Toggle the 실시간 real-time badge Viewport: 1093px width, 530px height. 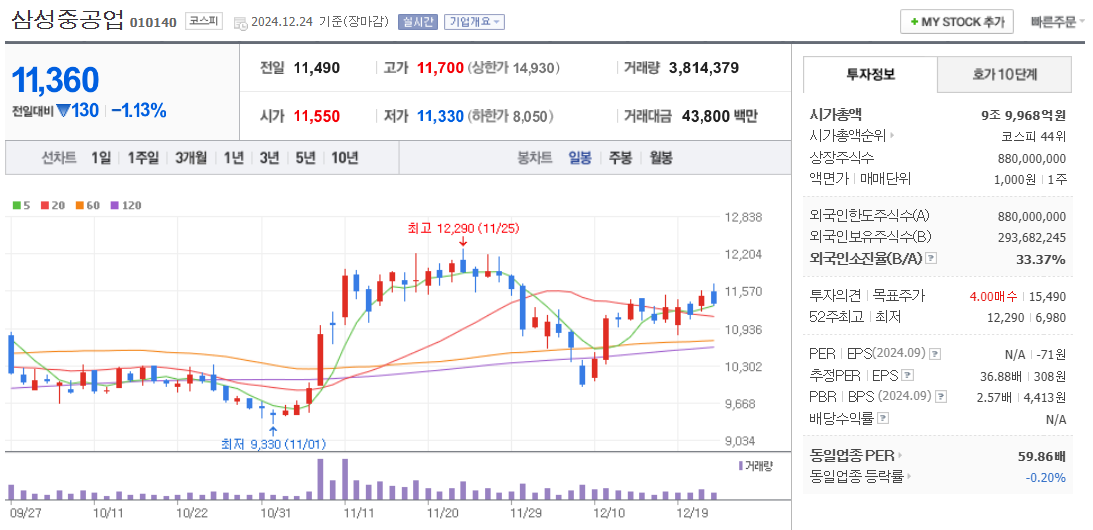tap(418, 22)
